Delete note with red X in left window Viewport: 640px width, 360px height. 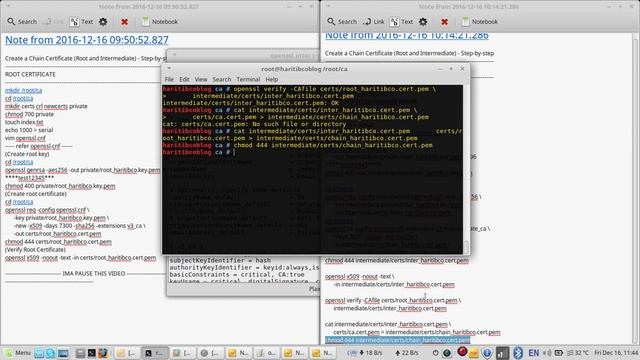pyautogui.click(x=124, y=22)
